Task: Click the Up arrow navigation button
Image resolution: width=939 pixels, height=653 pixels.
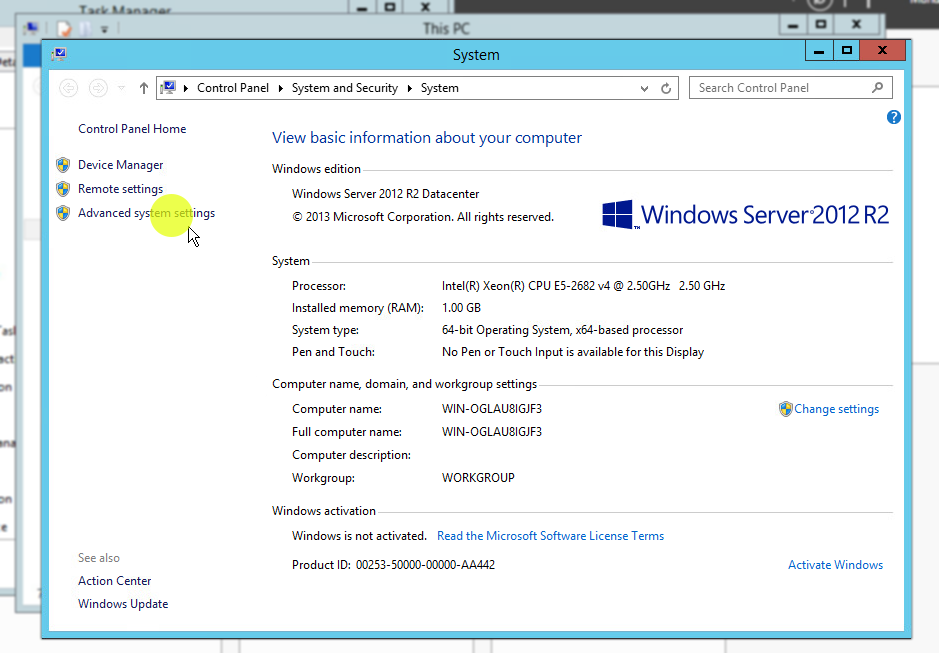Action: click(144, 88)
